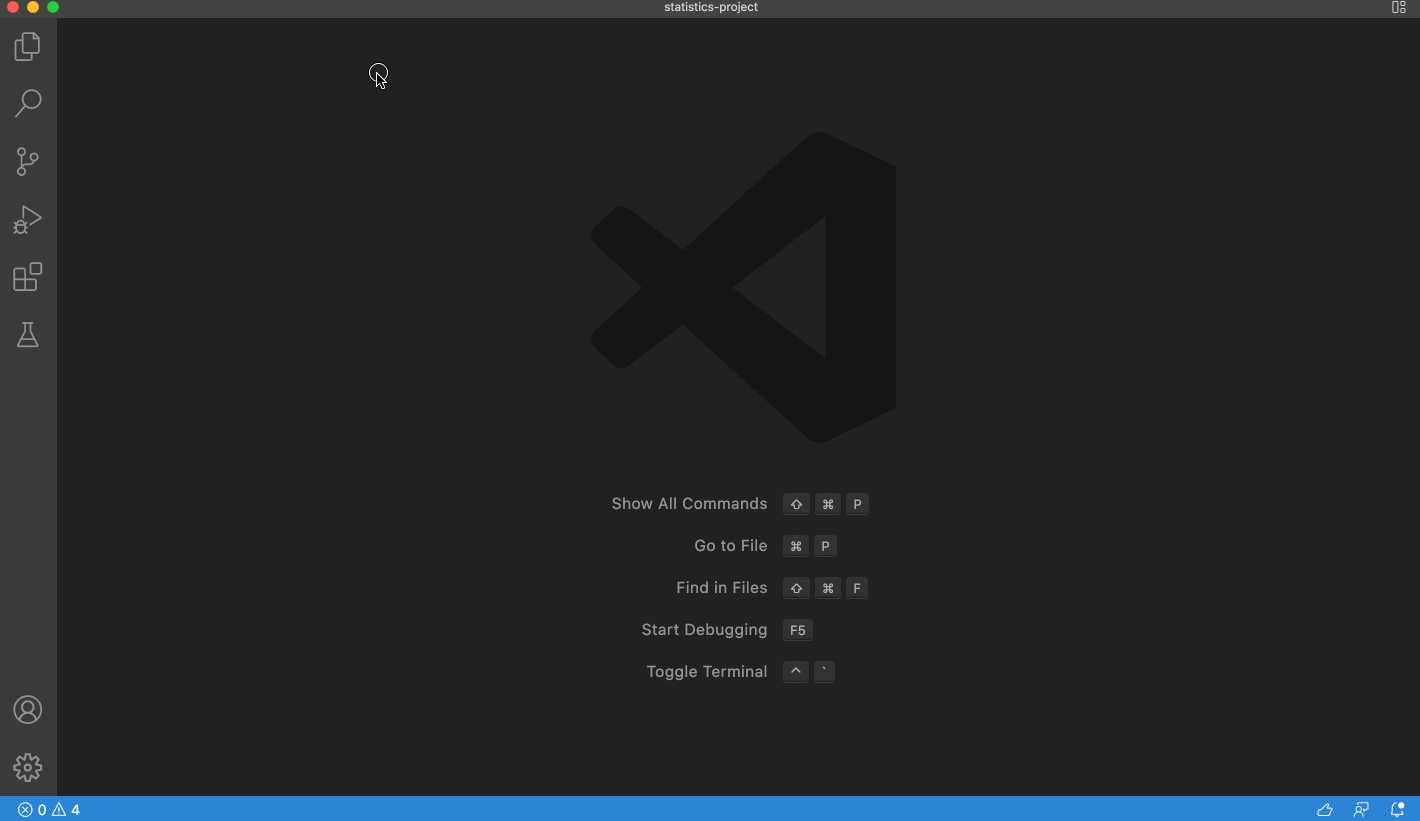The width and height of the screenshot is (1420, 821).
Task: Click the Live Share person icon in status bar
Action: point(1361,810)
